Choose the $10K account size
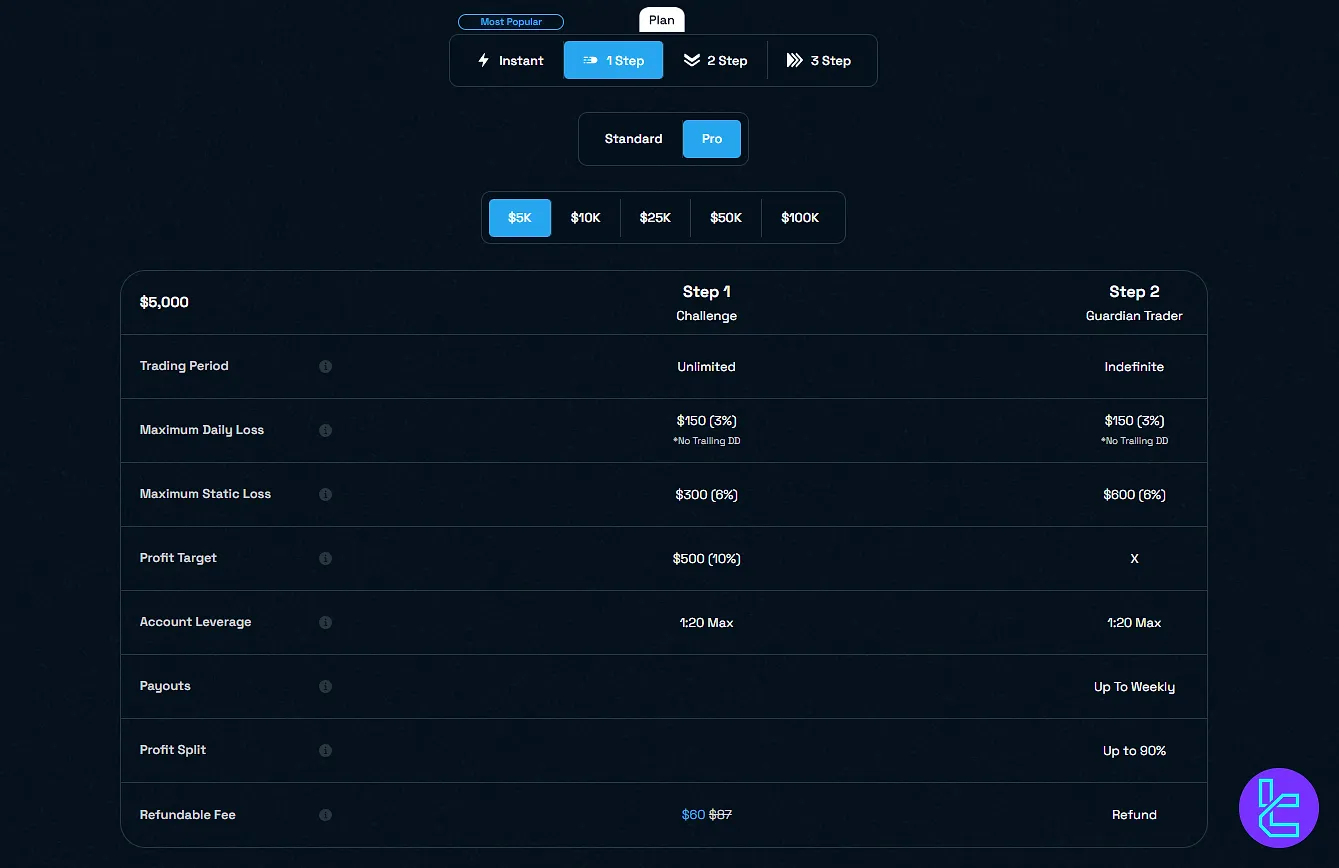1339x868 pixels. (585, 218)
